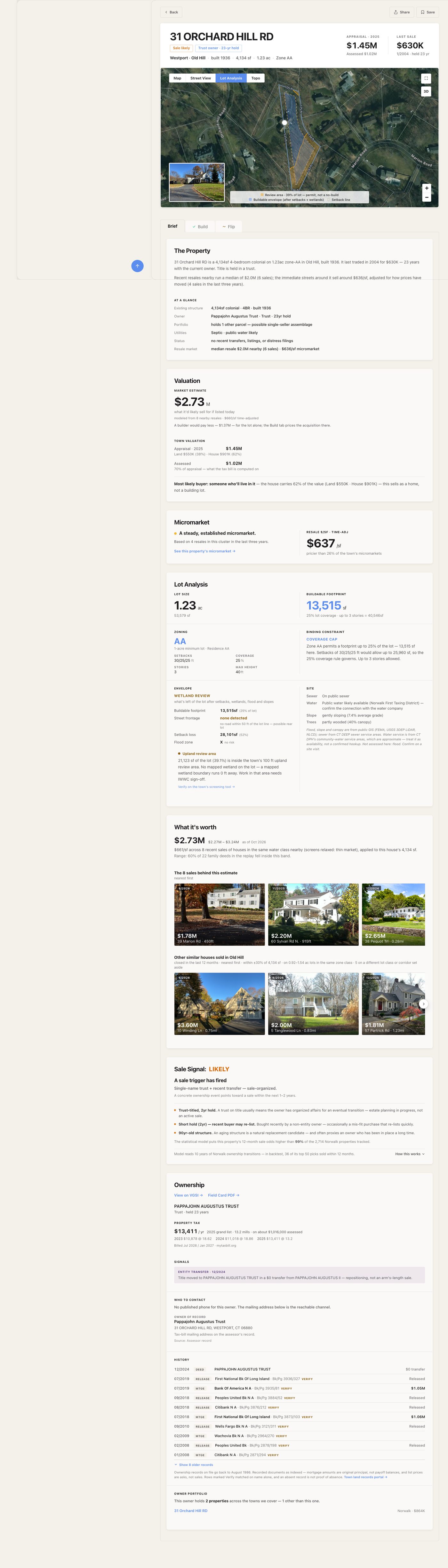
Task: Open the 31 Orchard Hill RD portfolio link
Action: [191, 1511]
